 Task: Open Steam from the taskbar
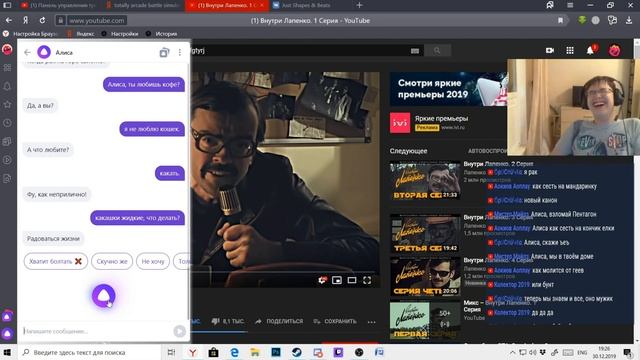(x=296, y=352)
